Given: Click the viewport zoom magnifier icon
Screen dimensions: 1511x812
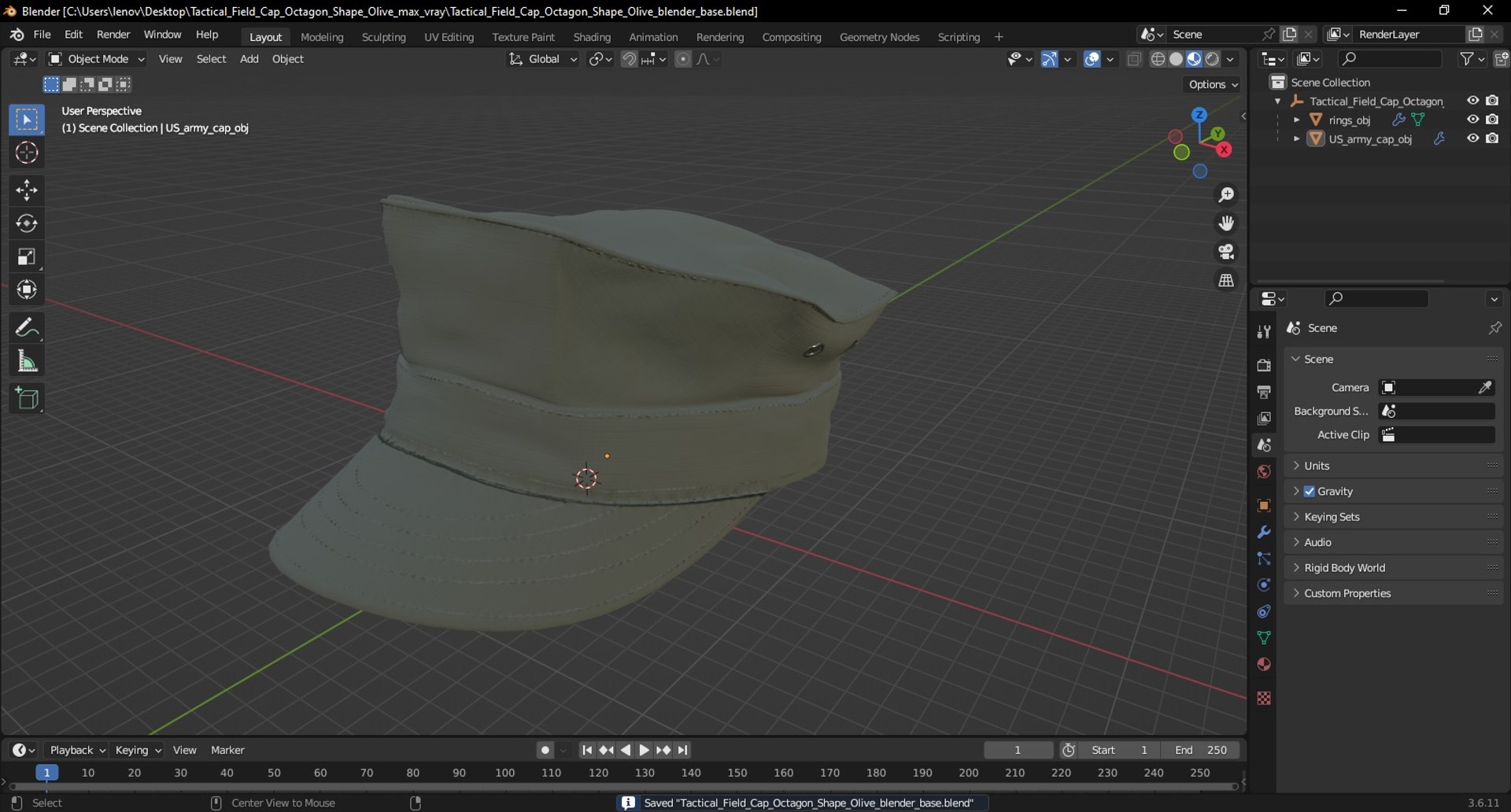Looking at the screenshot, I should pos(1226,195).
